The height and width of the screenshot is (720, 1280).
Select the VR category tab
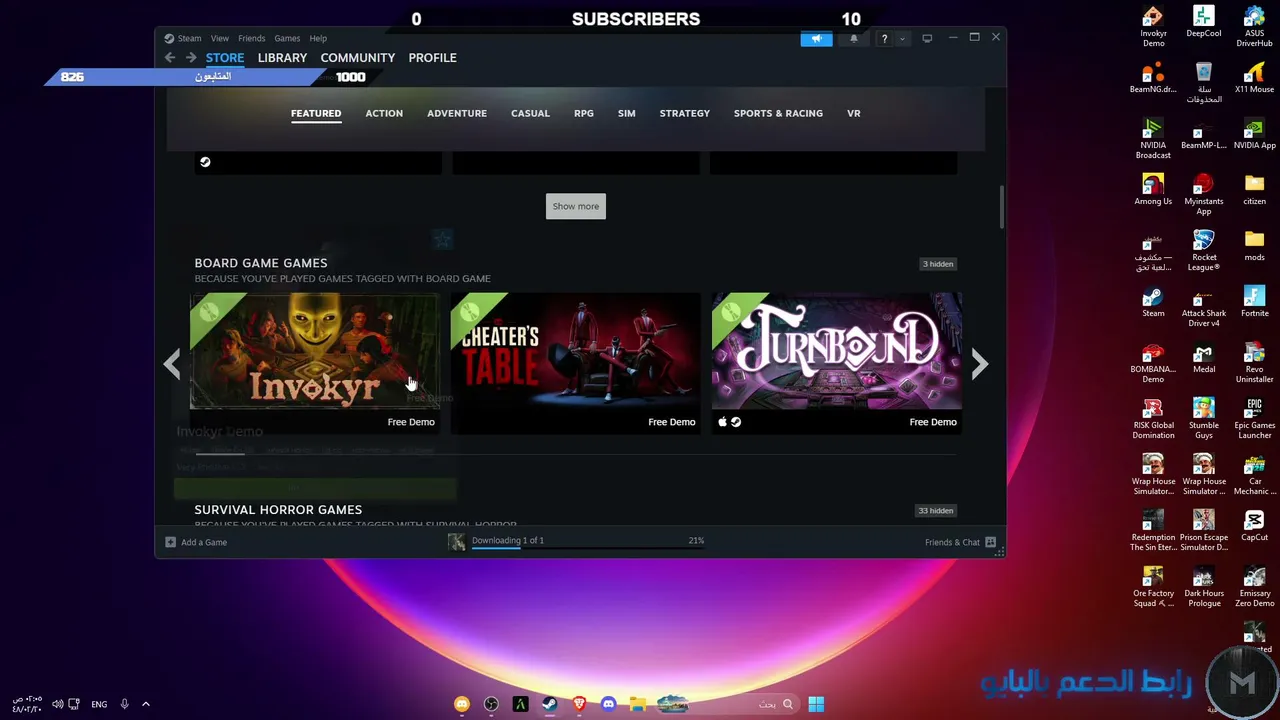[x=854, y=113]
